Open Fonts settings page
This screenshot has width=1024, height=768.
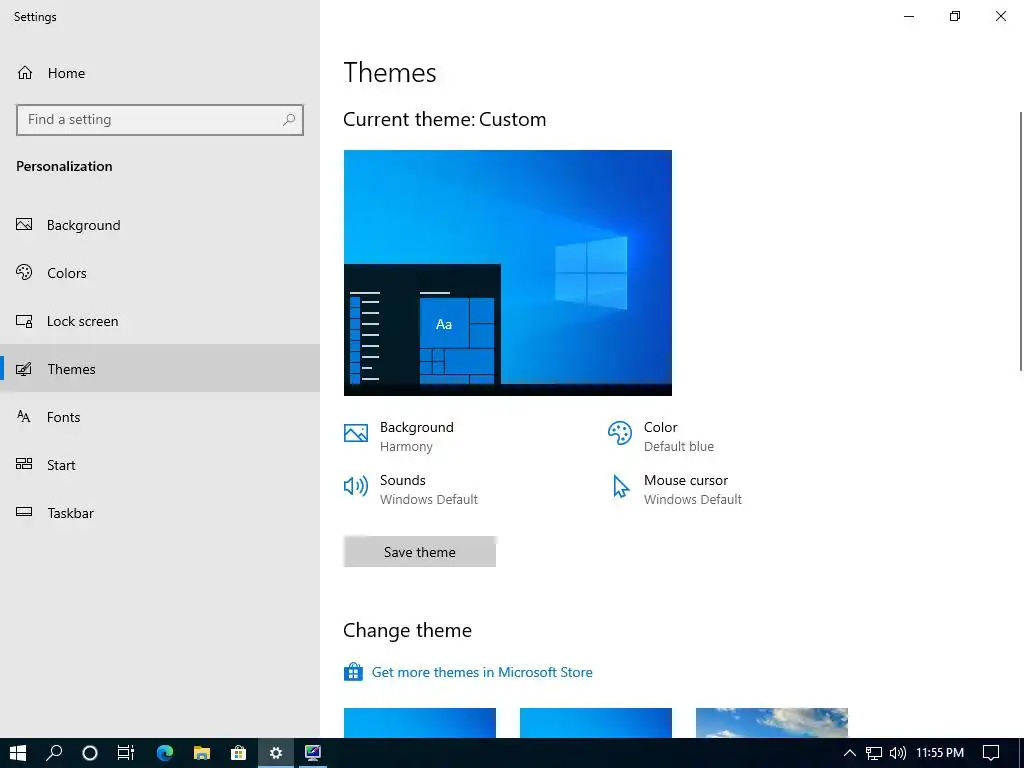(x=160, y=417)
